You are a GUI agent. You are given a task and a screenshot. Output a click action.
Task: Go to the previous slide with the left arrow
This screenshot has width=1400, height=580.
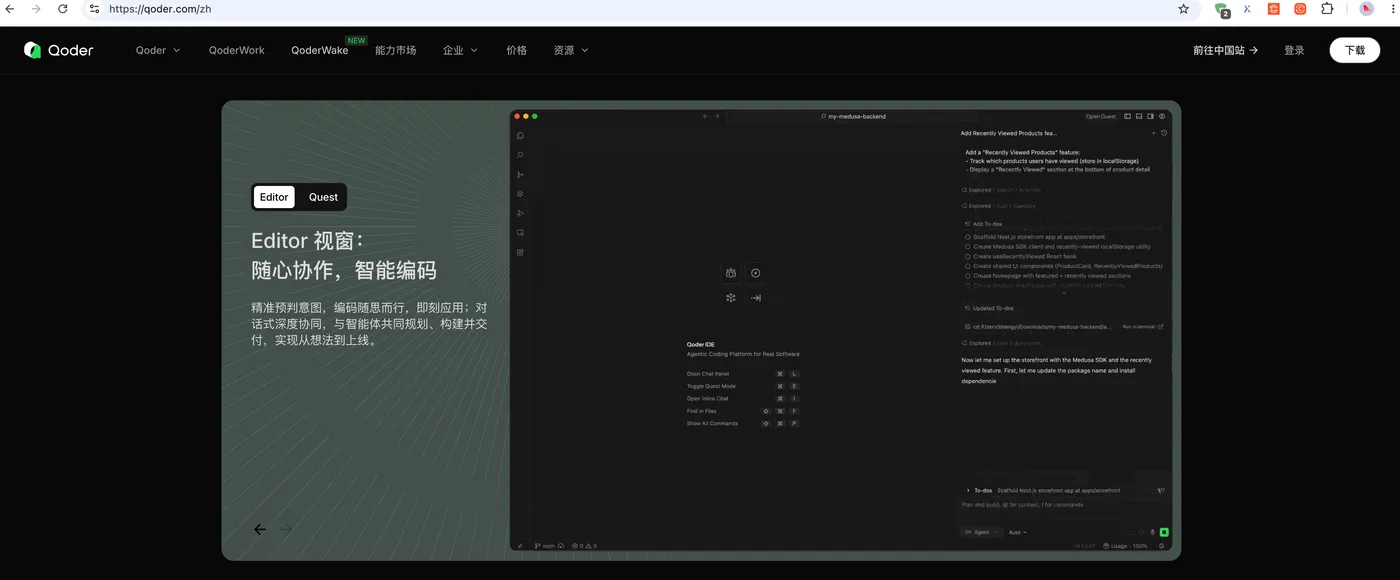point(260,529)
